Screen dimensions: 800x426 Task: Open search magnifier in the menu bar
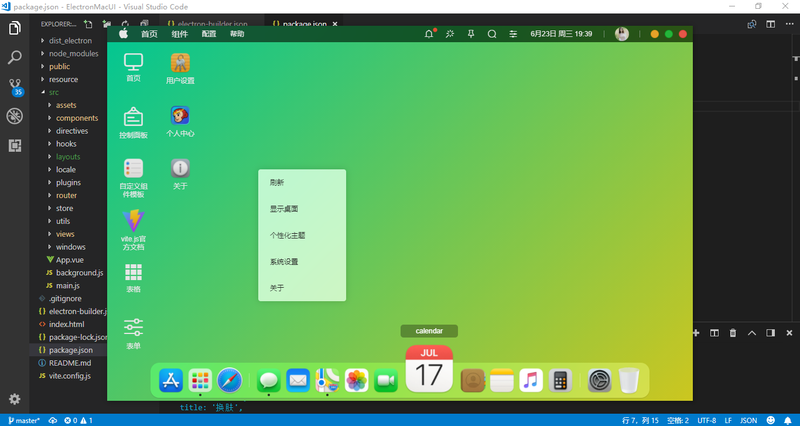tap(492, 34)
